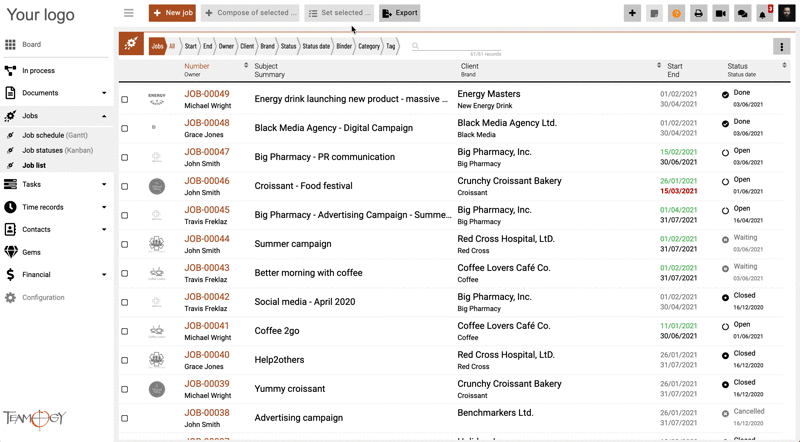Open Board in the sidebar

[31, 44]
